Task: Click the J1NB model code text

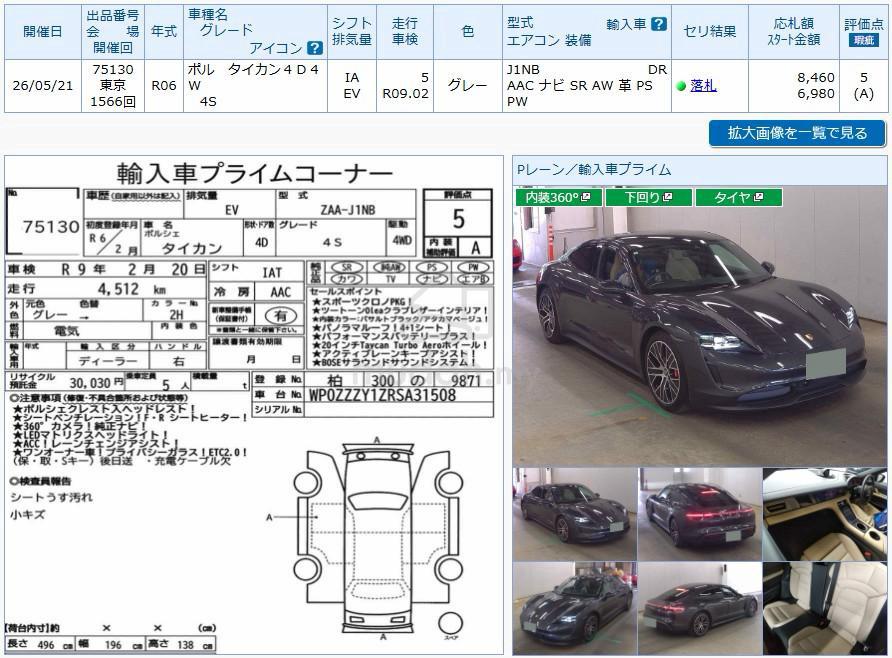Action: (523, 69)
